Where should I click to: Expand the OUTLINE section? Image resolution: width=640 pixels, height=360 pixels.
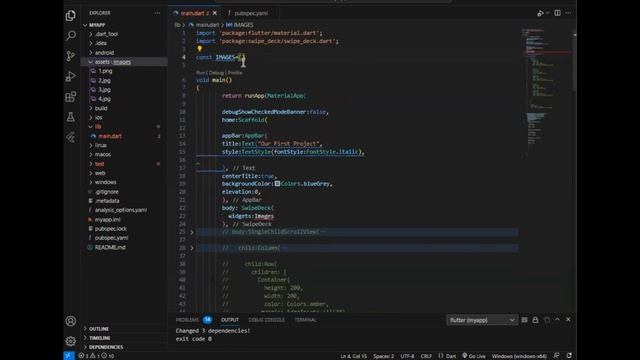[x=99, y=329]
